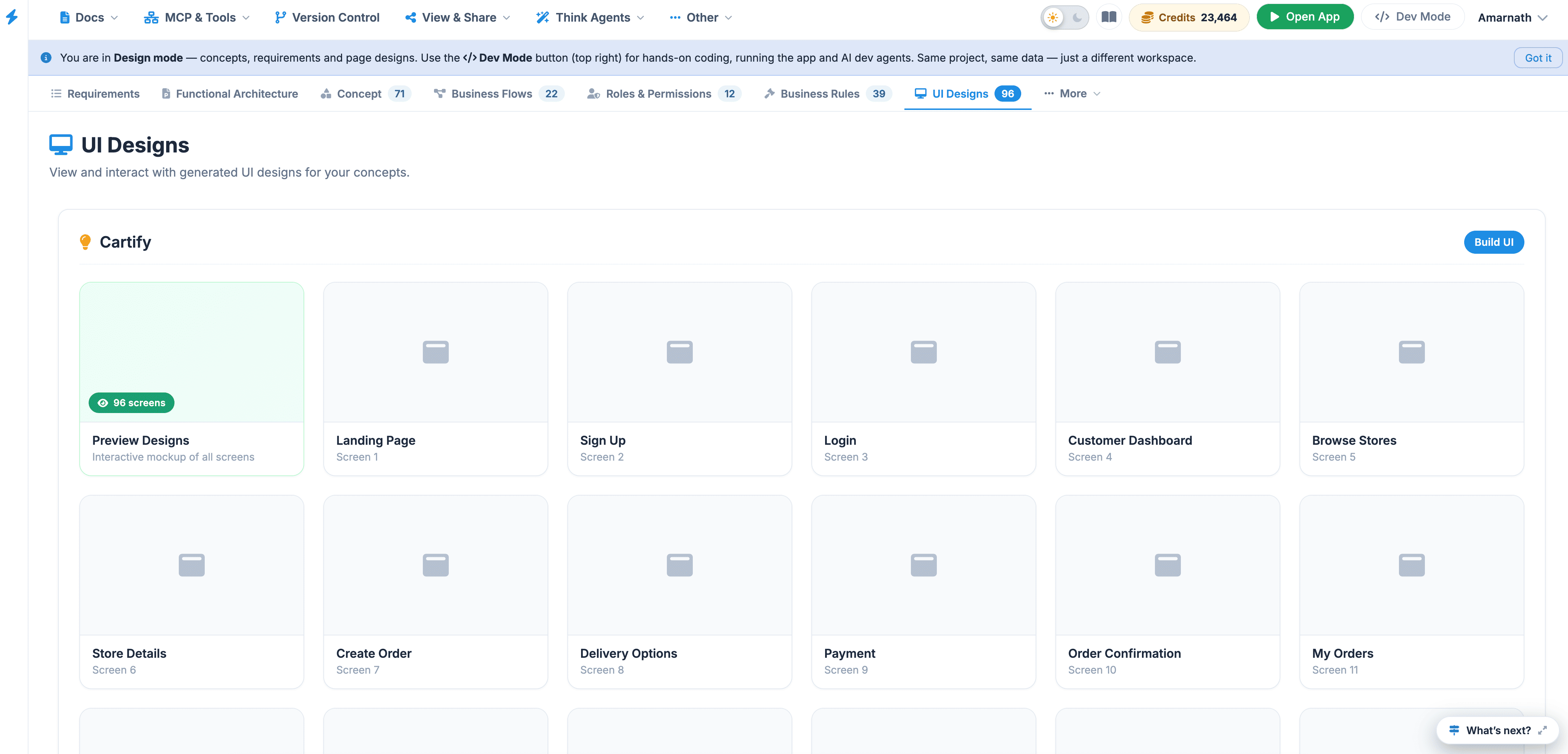
Task: Click the placeholder icon on Login card
Action: [x=924, y=352]
